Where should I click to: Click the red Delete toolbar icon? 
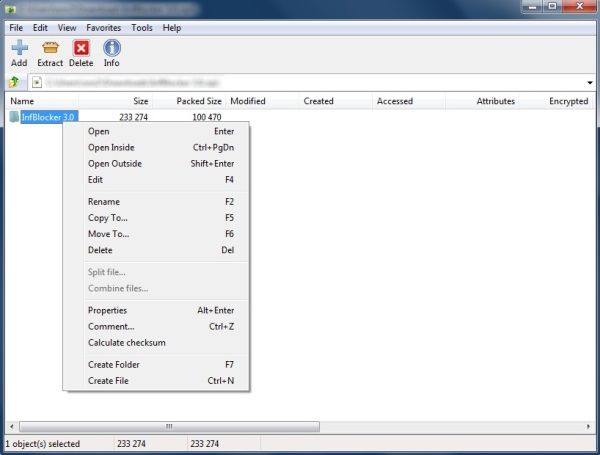[x=81, y=48]
